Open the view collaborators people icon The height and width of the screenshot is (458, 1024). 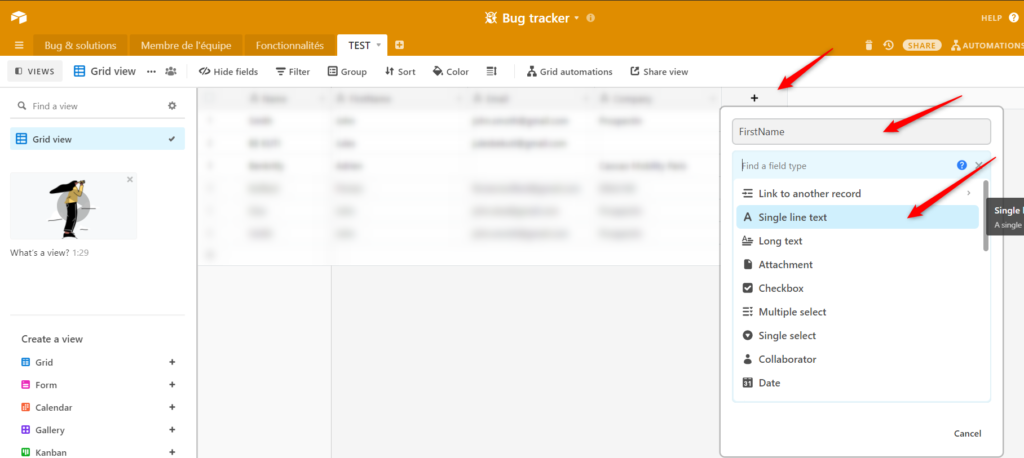[170, 71]
